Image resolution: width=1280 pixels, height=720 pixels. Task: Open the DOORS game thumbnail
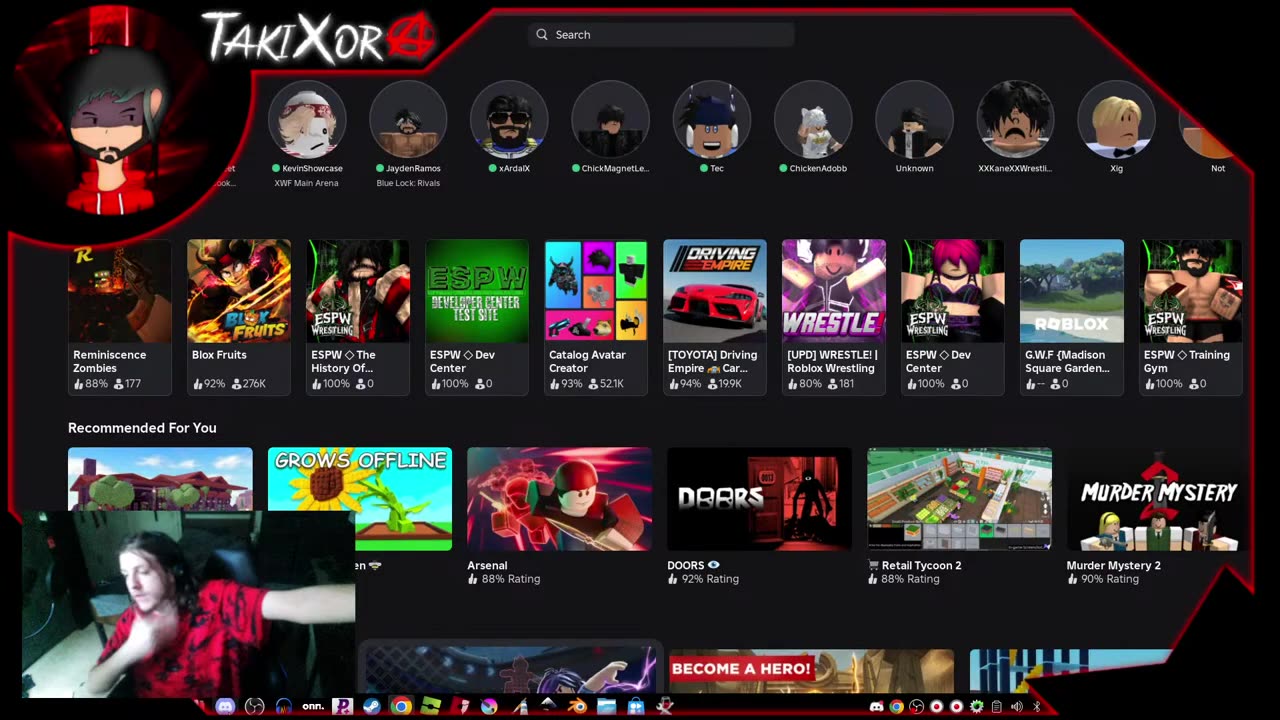click(x=759, y=499)
